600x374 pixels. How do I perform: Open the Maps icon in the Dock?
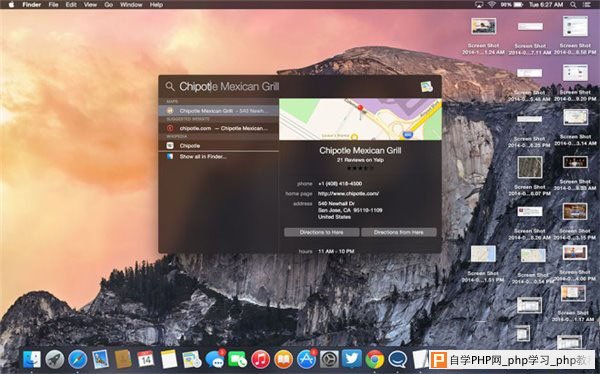point(191,359)
